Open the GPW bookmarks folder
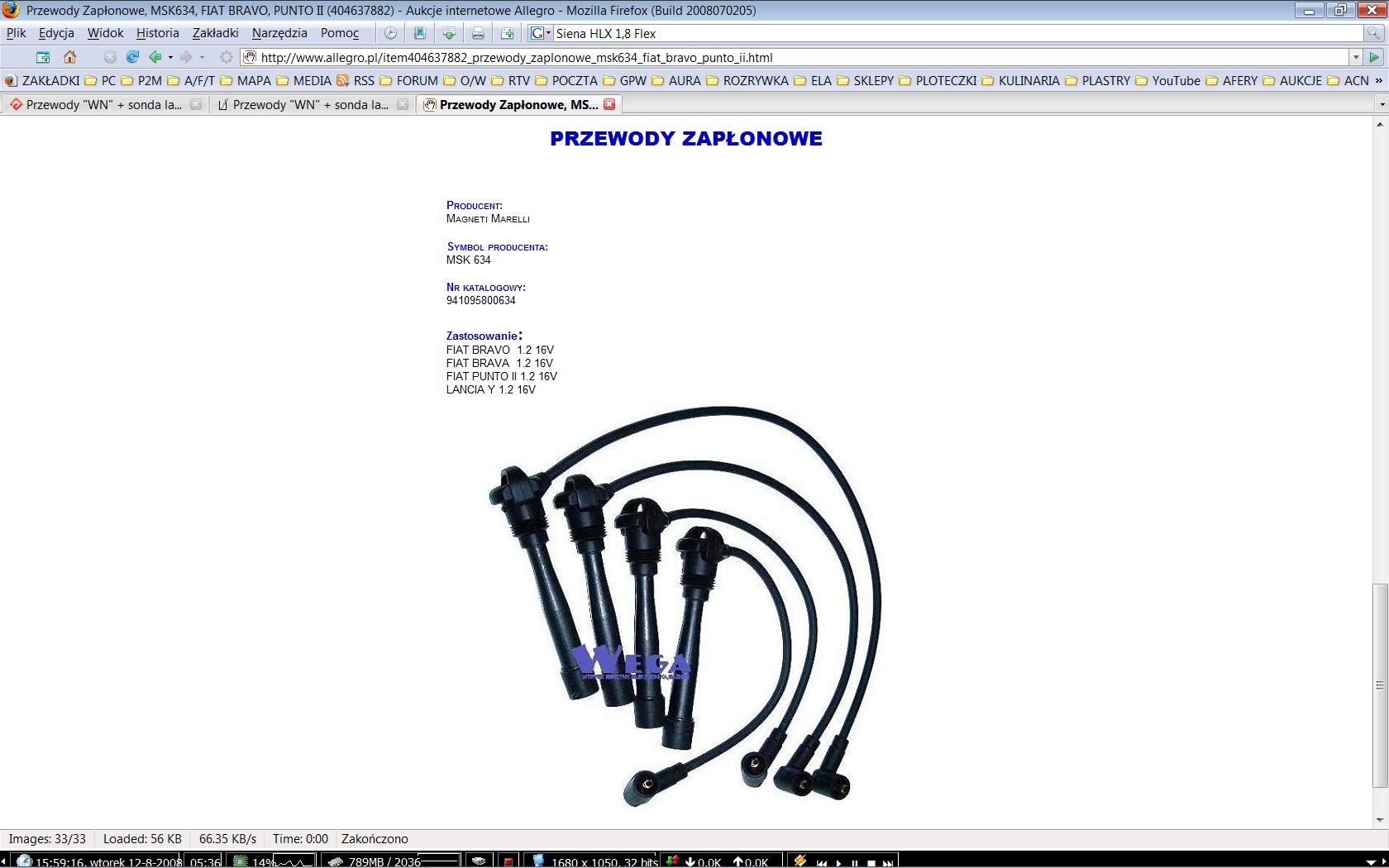Screen dimensions: 1389x868 click(x=624, y=80)
